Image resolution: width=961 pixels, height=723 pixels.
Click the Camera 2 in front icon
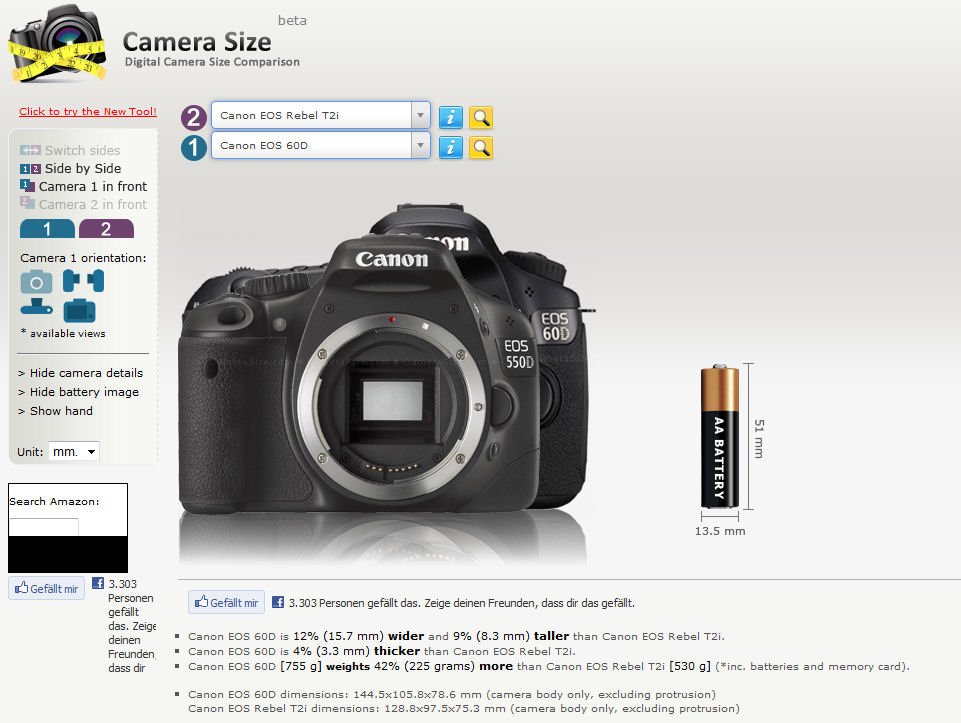27,203
